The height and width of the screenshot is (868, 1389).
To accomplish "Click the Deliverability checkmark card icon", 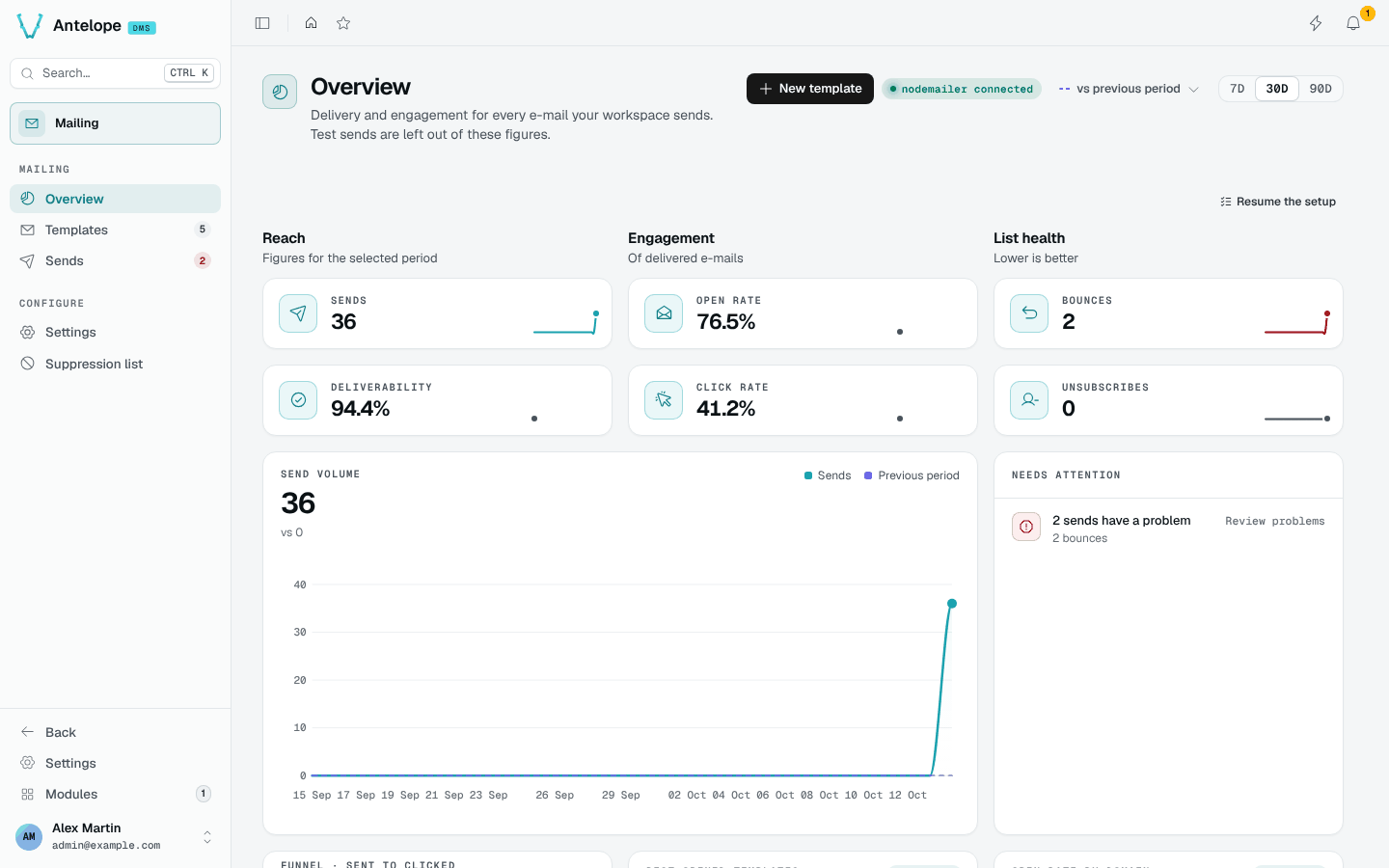I will 298,400.
